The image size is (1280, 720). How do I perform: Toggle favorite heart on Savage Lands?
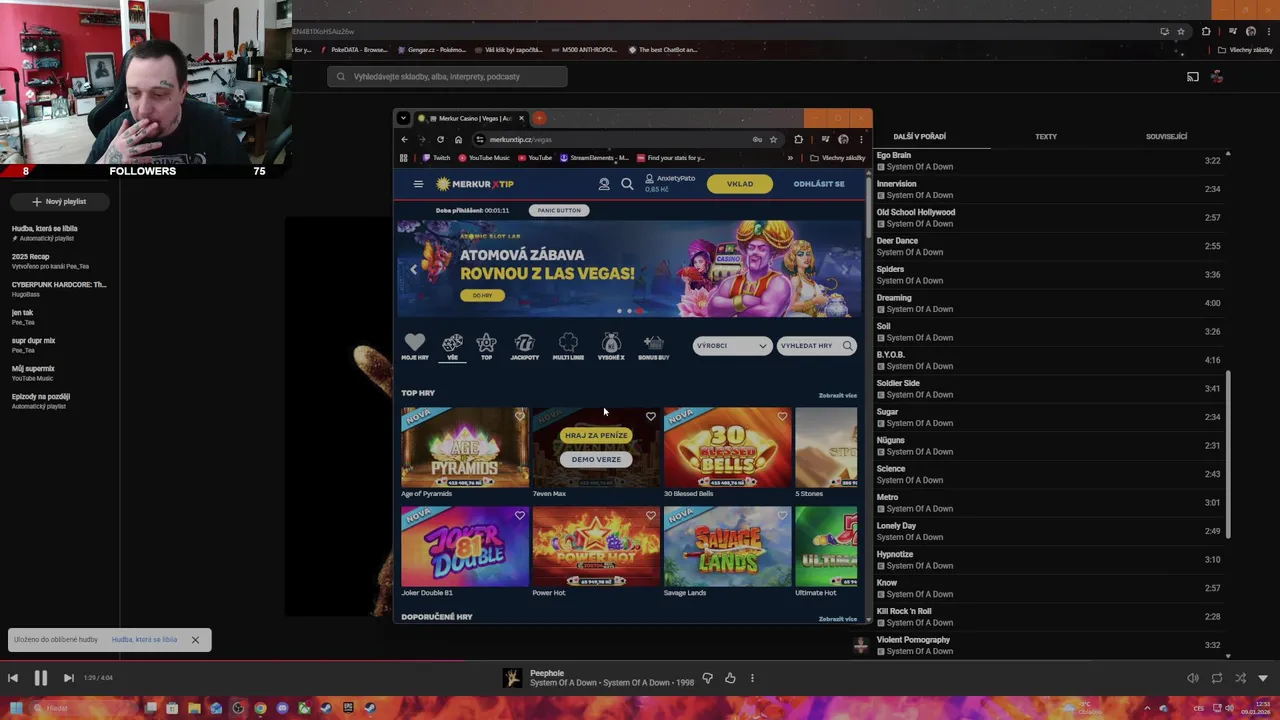782,515
